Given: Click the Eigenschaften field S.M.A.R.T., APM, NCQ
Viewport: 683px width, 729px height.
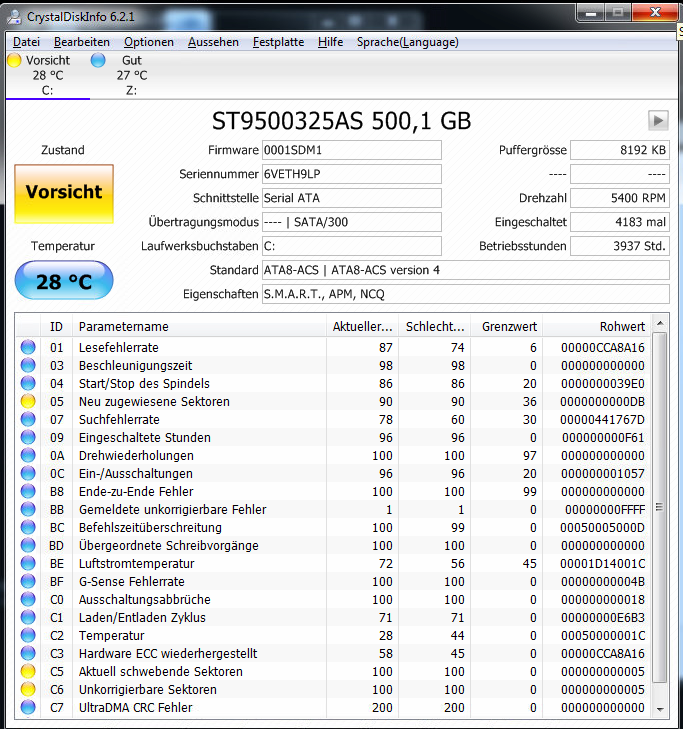Looking at the screenshot, I should pos(465,294).
